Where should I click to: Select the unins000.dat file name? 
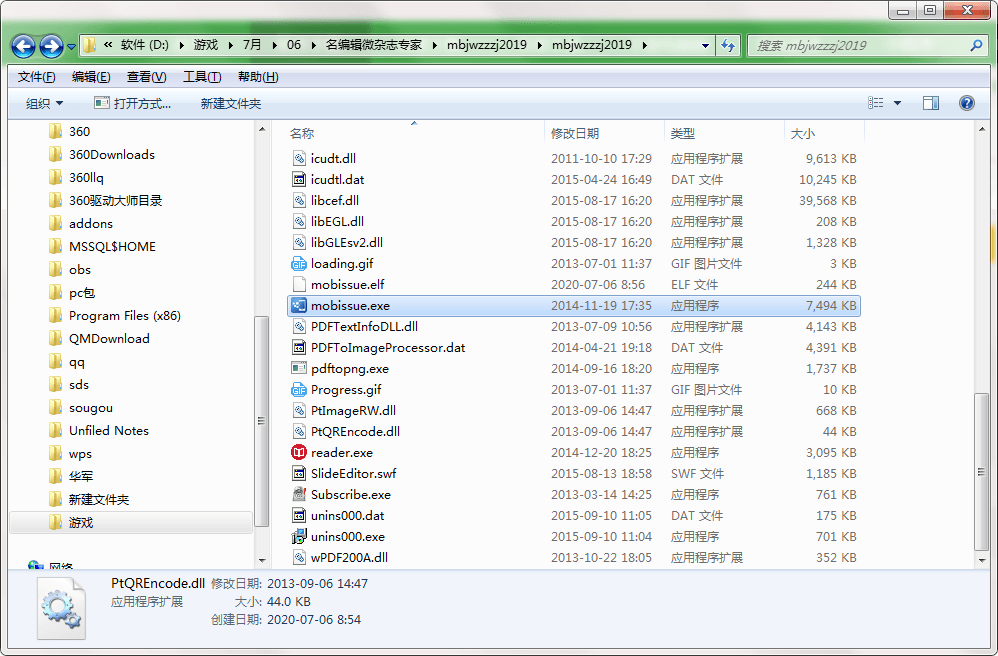click(x=348, y=515)
